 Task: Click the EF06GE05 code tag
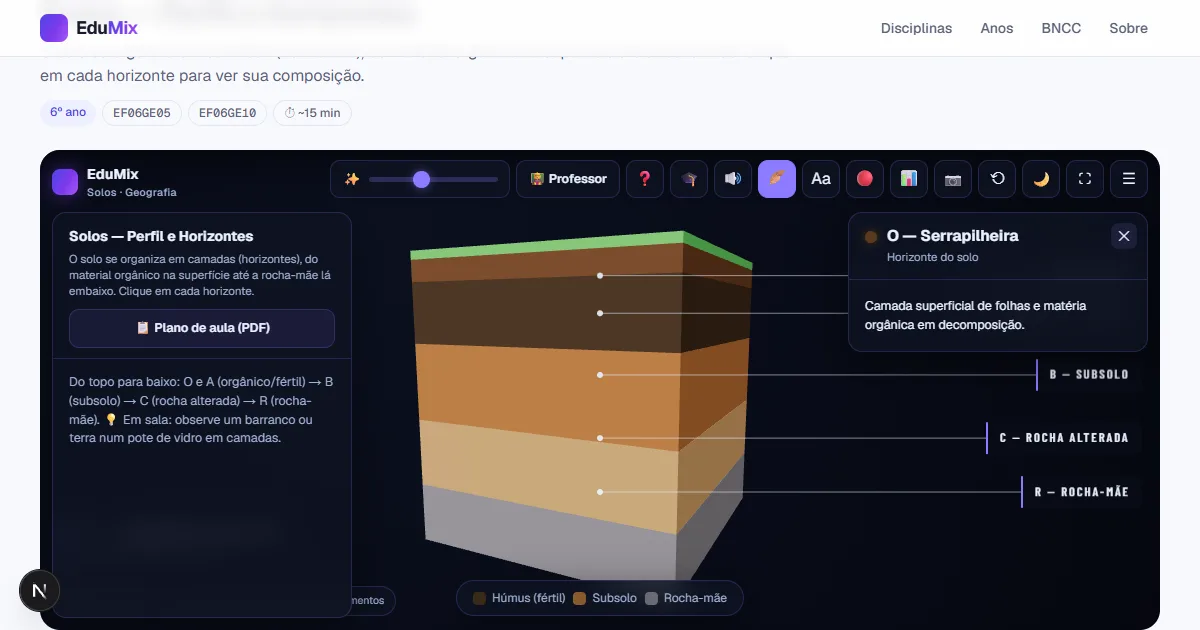[x=142, y=113]
